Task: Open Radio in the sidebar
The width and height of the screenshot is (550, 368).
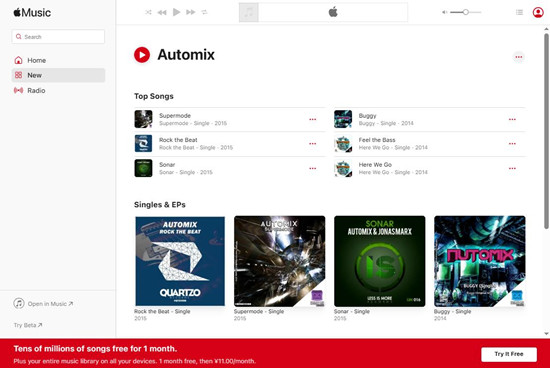Action: (x=58, y=91)
